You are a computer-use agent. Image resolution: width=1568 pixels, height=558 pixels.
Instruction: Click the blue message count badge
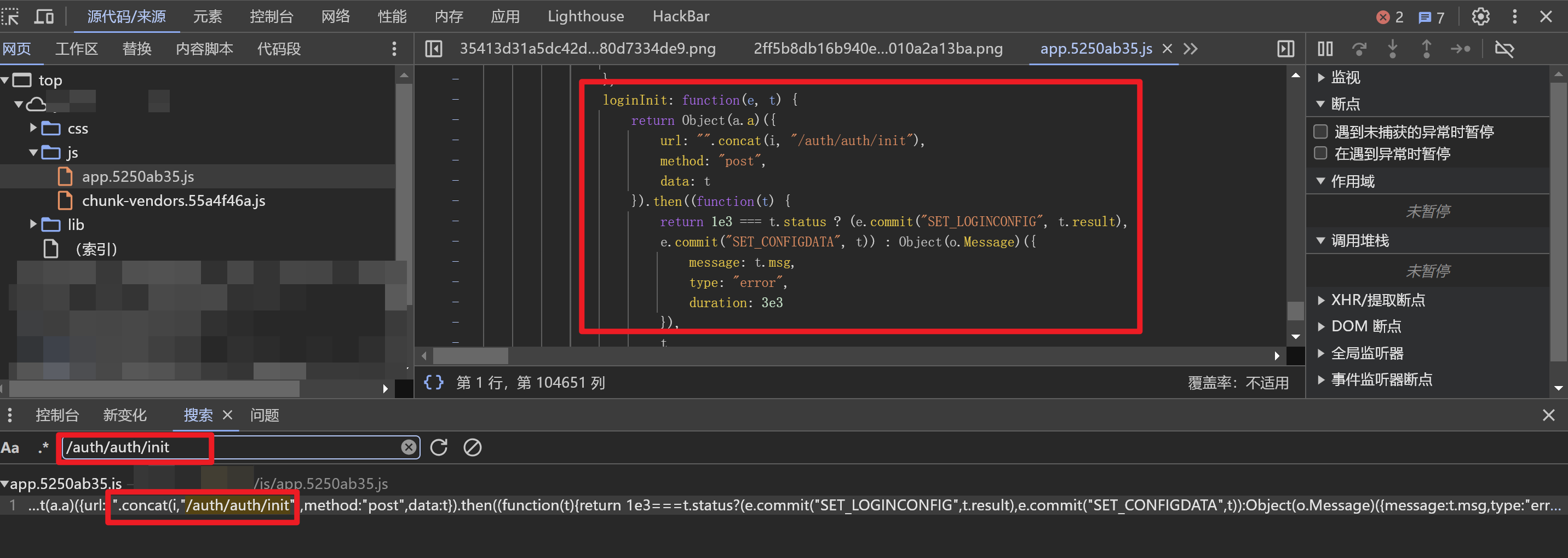pyautogui.click(x=1431, y=17)
